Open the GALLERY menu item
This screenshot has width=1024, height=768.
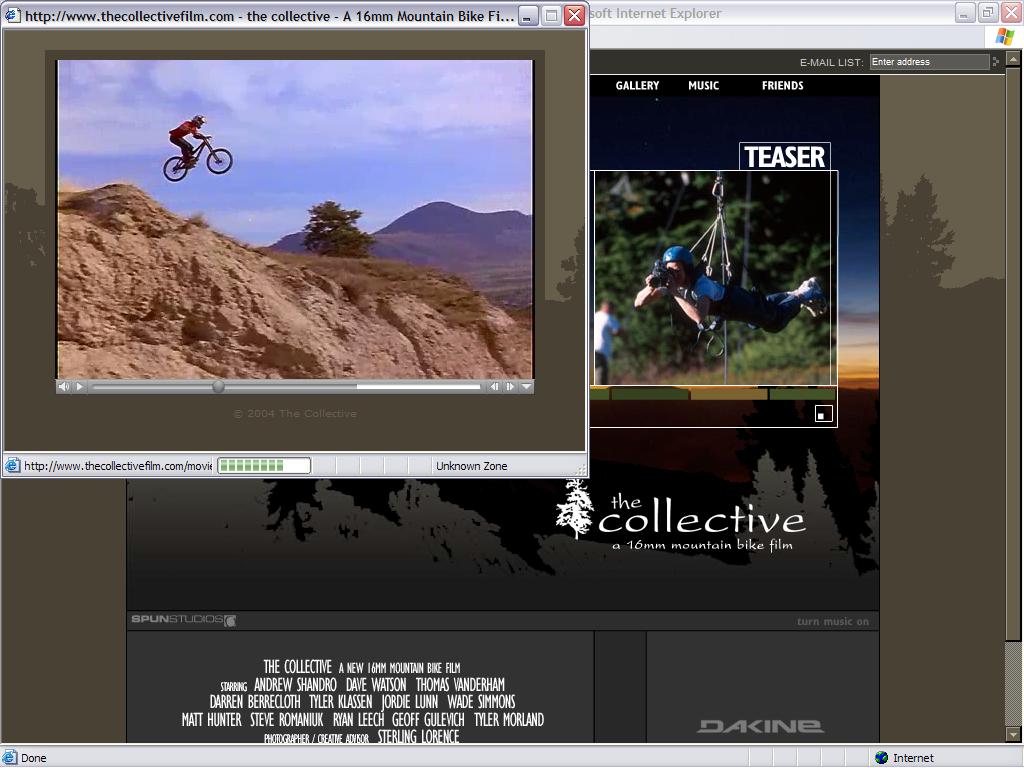(637, 86)
